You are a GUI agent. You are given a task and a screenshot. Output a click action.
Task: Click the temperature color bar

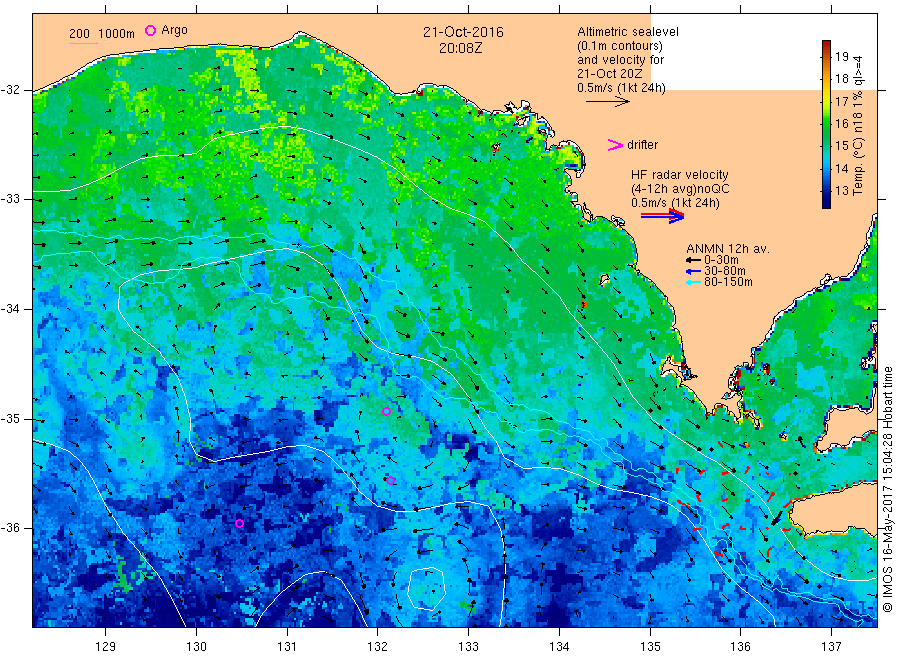826,125
